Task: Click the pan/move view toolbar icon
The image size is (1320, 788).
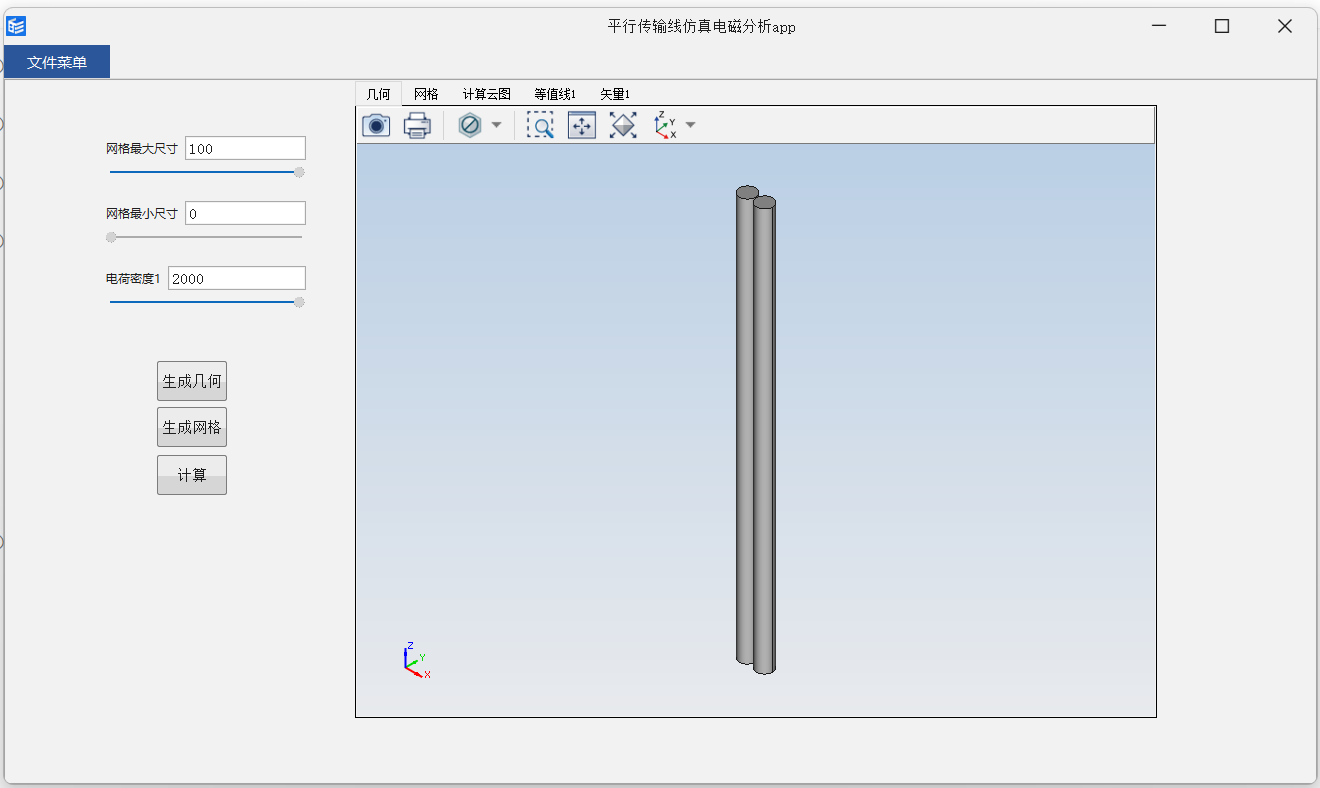Action: (x=582, y=125)
